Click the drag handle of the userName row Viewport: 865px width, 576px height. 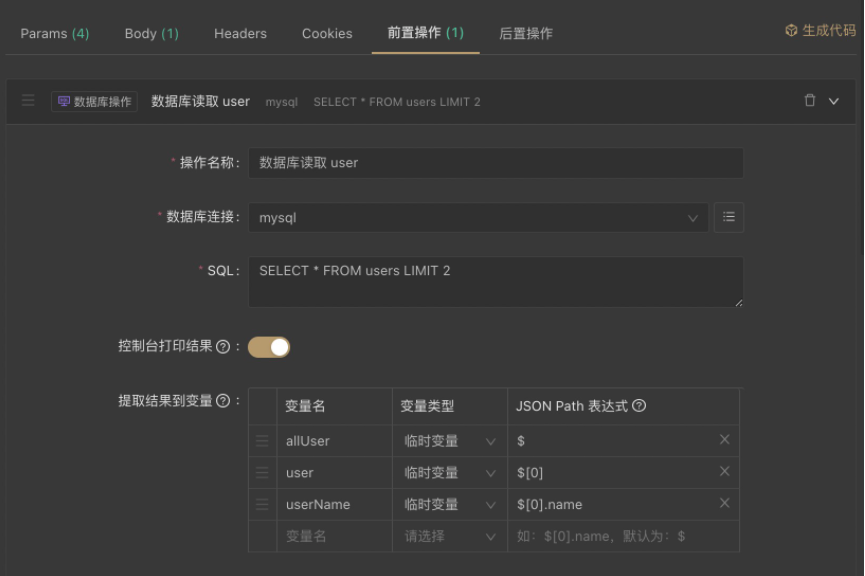[262, 504]
